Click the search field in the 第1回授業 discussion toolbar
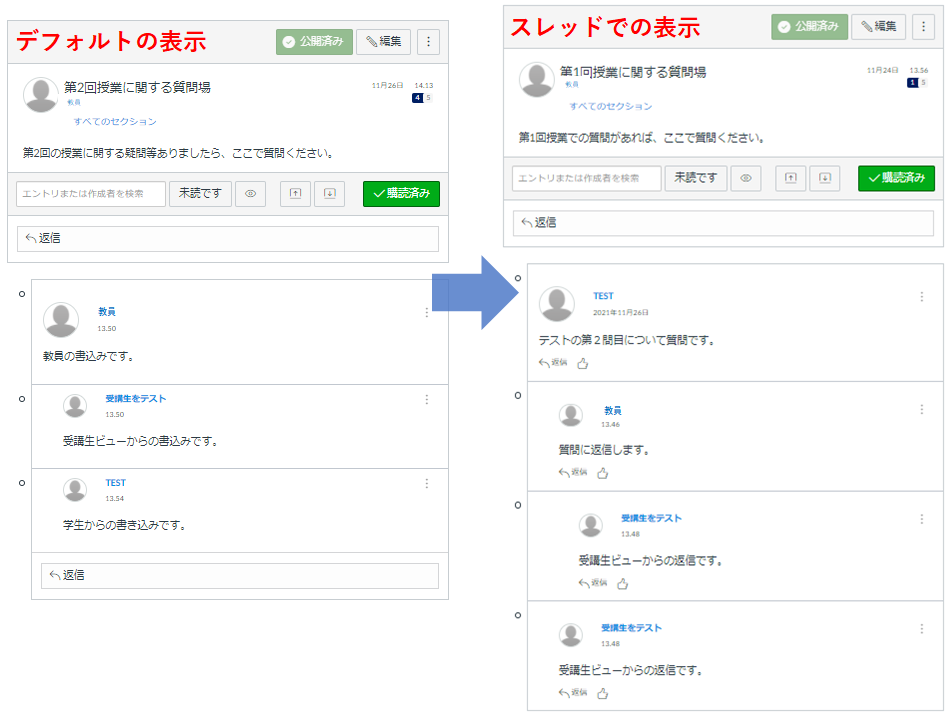Screen dimensions: 952x720 [x=587, y=178]
